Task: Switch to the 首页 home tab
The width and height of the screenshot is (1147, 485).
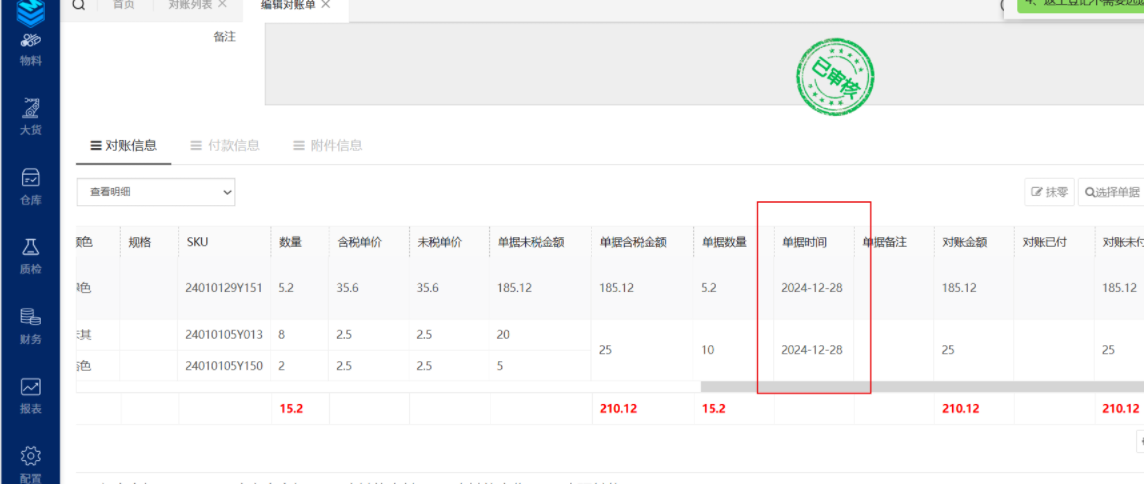Action: 123,5
